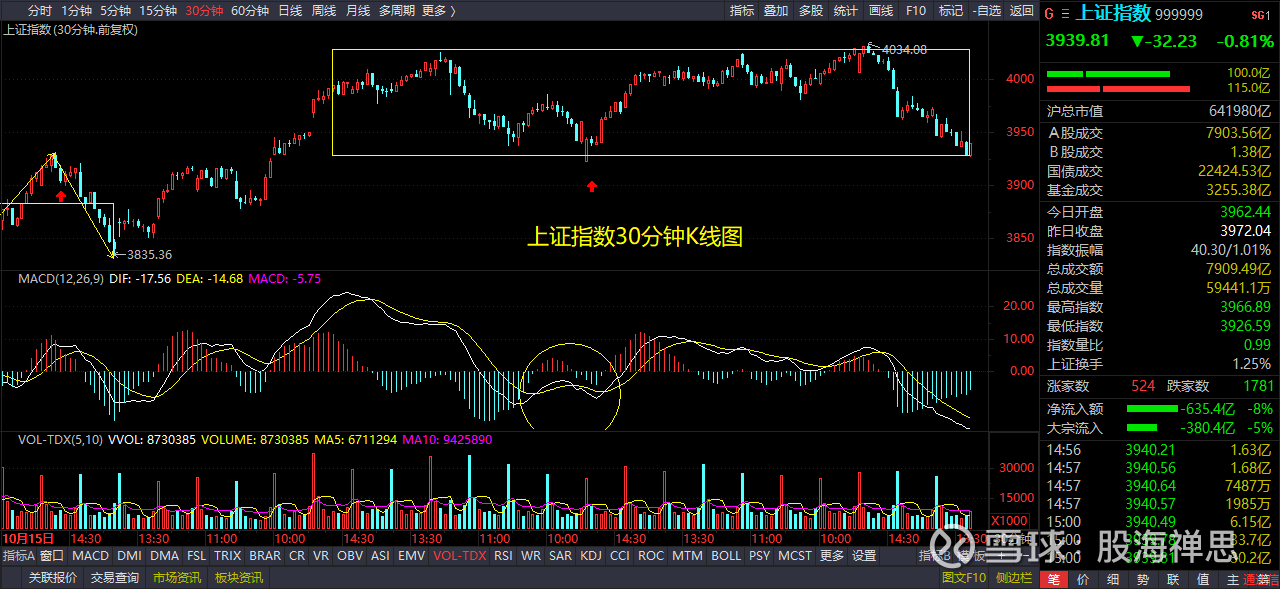Select the 60分钟 timeframe
The image size is (1280, 589).
tap(250, 11)
